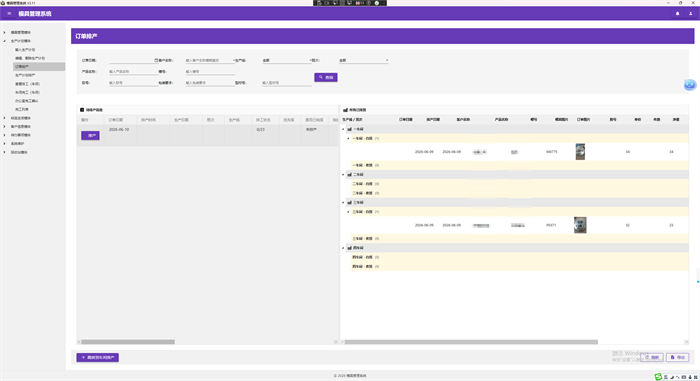Viewport: 700px width, 381px height.
Task: Click the purple 查询 search button
Action: point(325,77)
